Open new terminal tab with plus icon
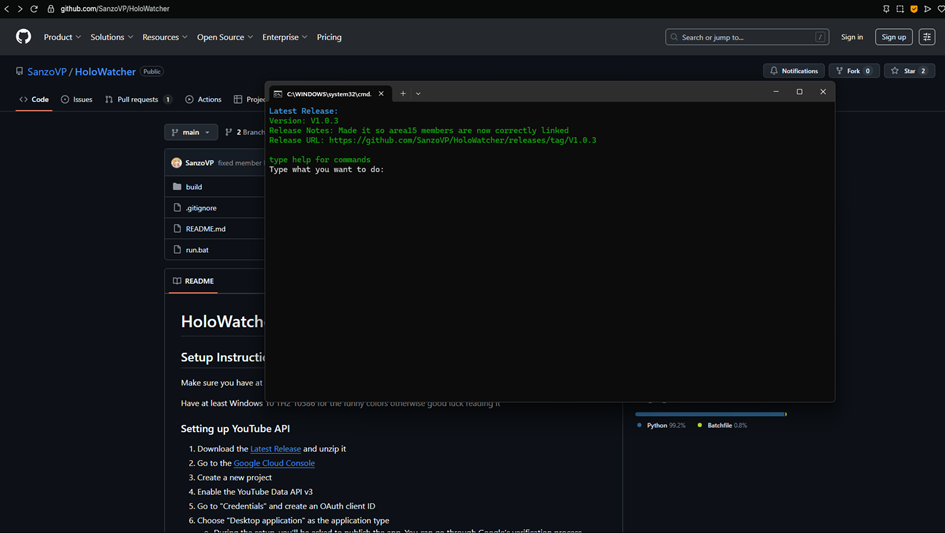 [x=403, y=93]
